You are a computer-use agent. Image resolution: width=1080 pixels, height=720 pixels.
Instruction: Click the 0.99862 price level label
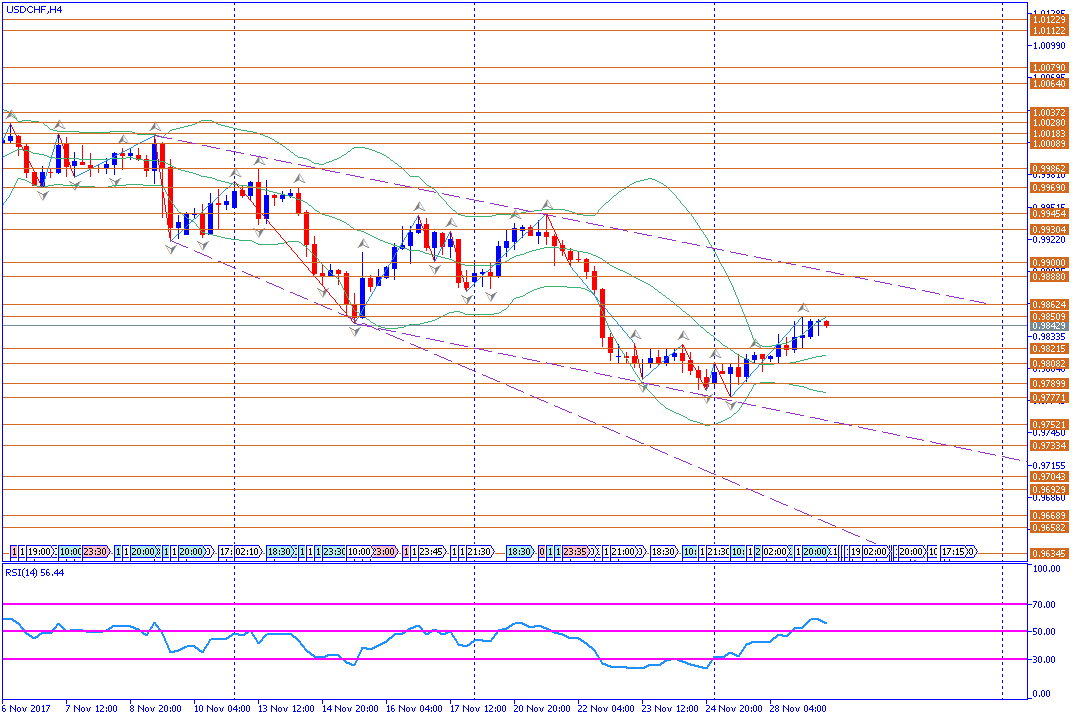point(1049,169)
